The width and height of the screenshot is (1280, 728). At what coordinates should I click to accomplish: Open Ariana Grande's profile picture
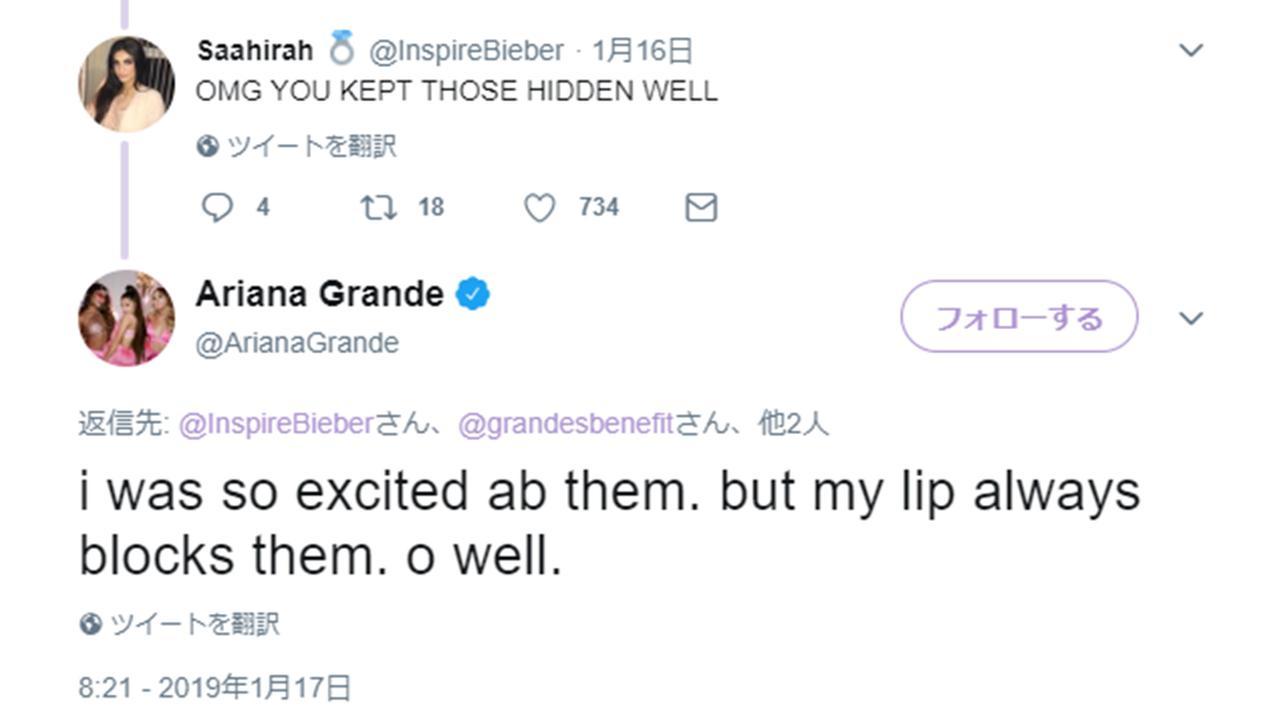[x=126, y=318]
